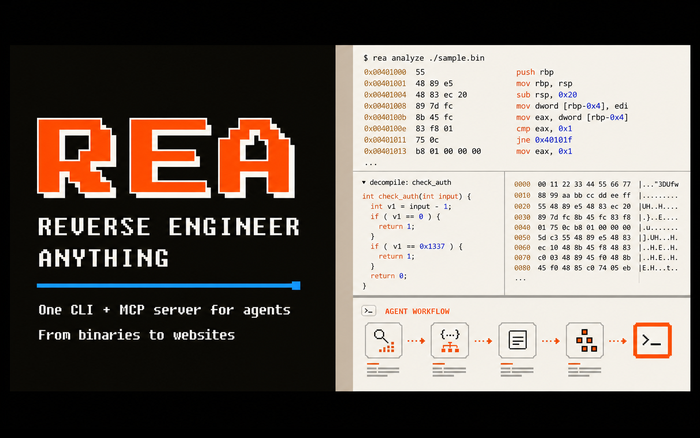
Task: Click the large orange REA logo
Action: click(166, 158)
